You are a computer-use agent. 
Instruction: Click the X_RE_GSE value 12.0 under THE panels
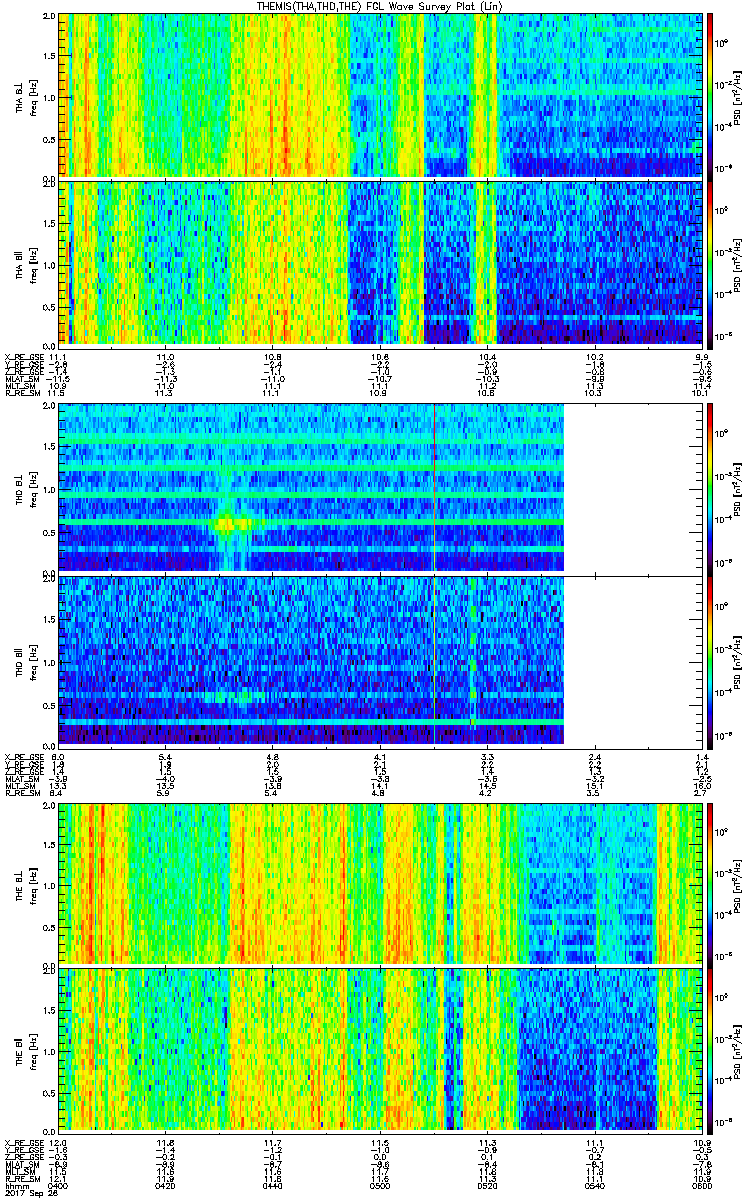click(x=58, y=1142)
